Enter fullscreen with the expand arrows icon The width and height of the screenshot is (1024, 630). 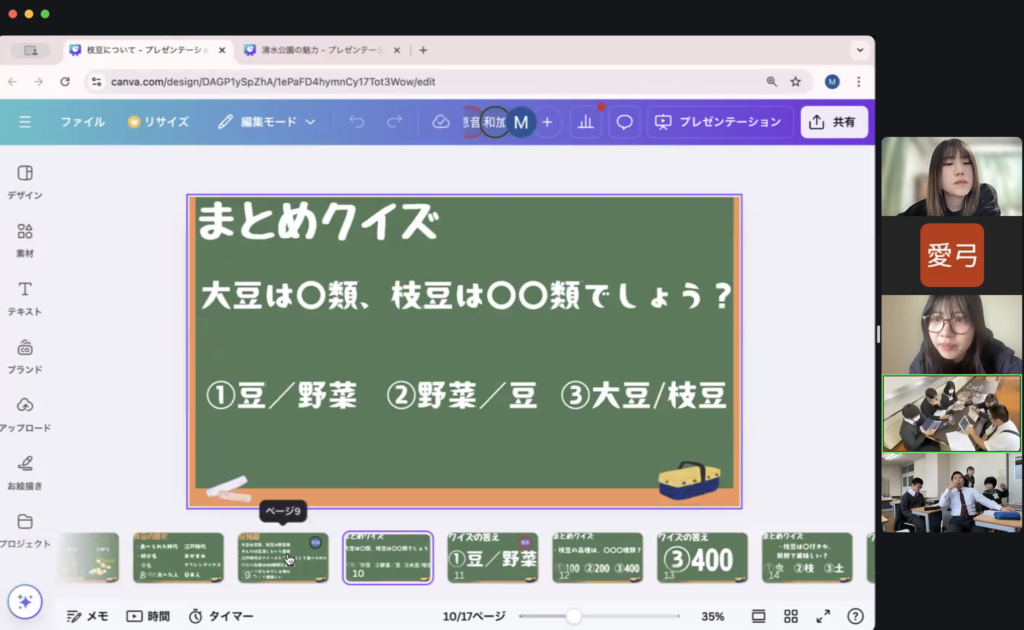[823, 616]
